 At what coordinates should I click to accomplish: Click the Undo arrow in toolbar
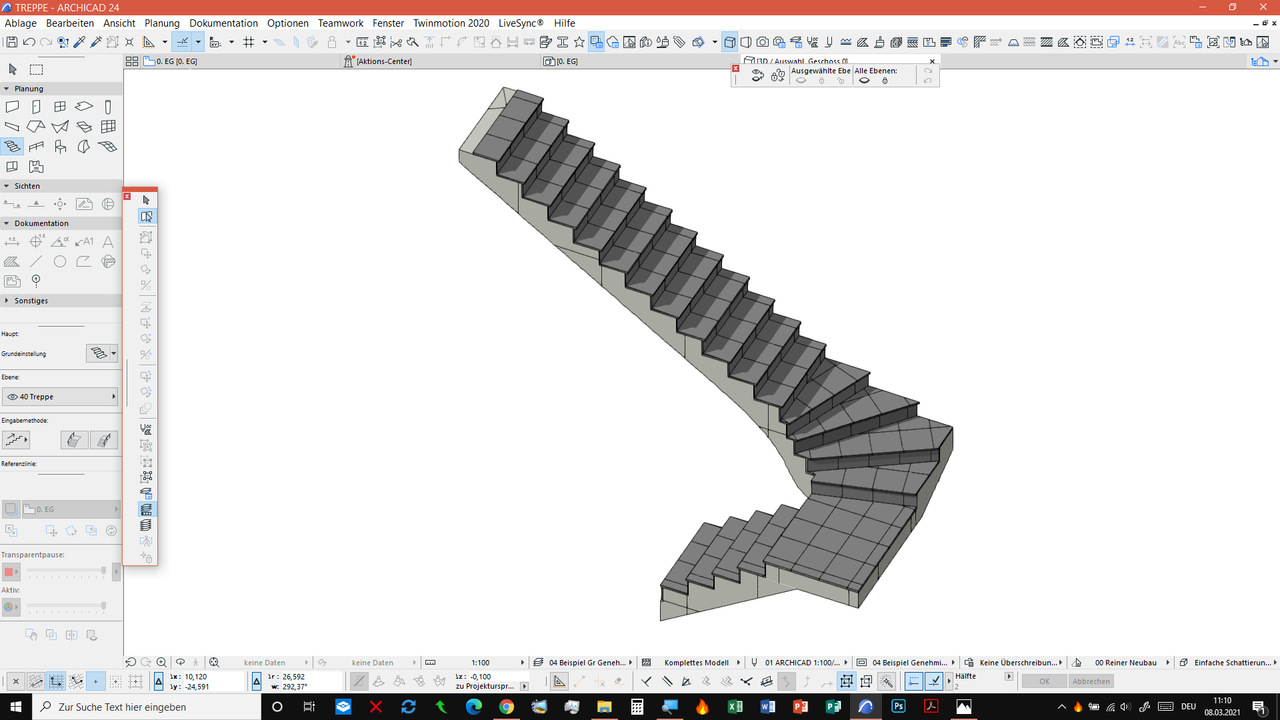pos(29,42)
